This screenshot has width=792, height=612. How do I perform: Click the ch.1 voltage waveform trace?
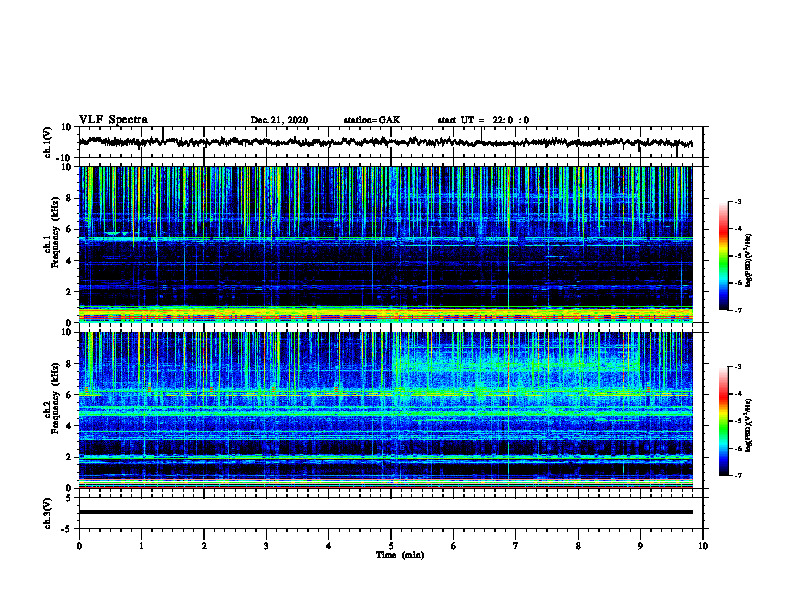tap(386, 142)
